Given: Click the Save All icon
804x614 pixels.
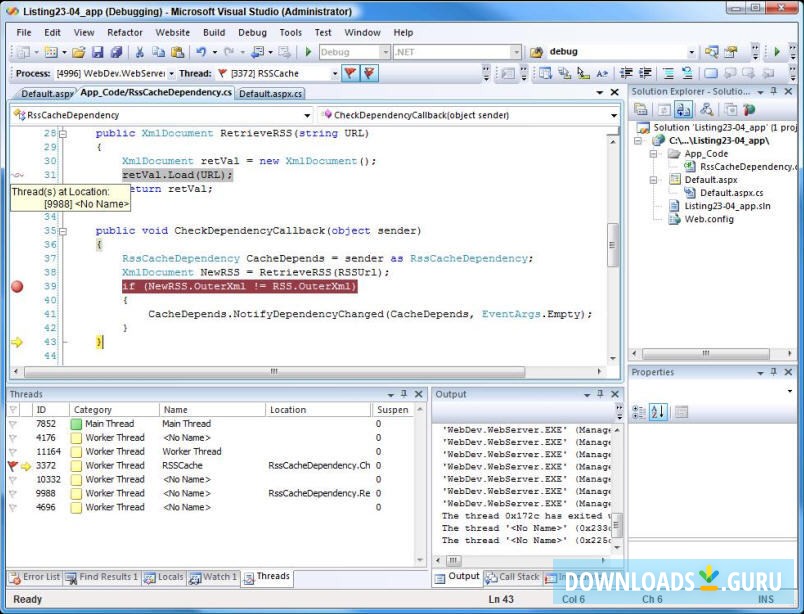Looking at the screenshot, I should (116, 52).
